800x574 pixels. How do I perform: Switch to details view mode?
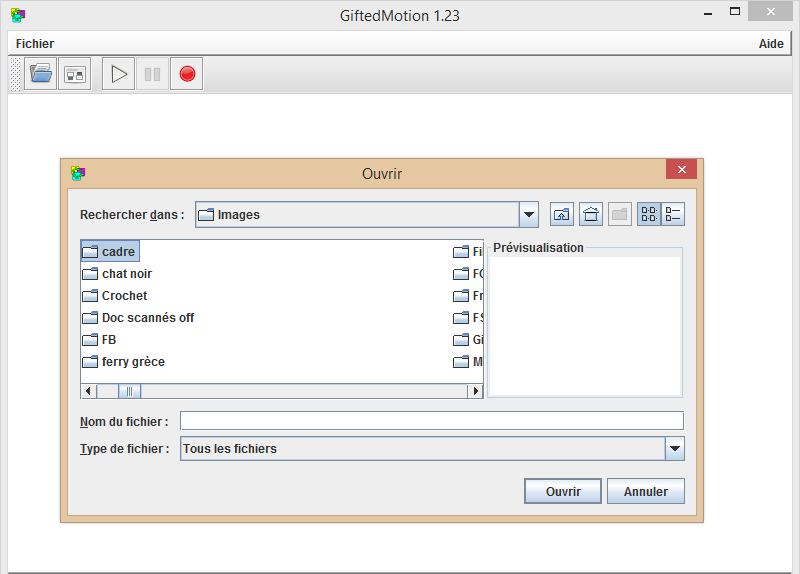click(x=673, y=214)
